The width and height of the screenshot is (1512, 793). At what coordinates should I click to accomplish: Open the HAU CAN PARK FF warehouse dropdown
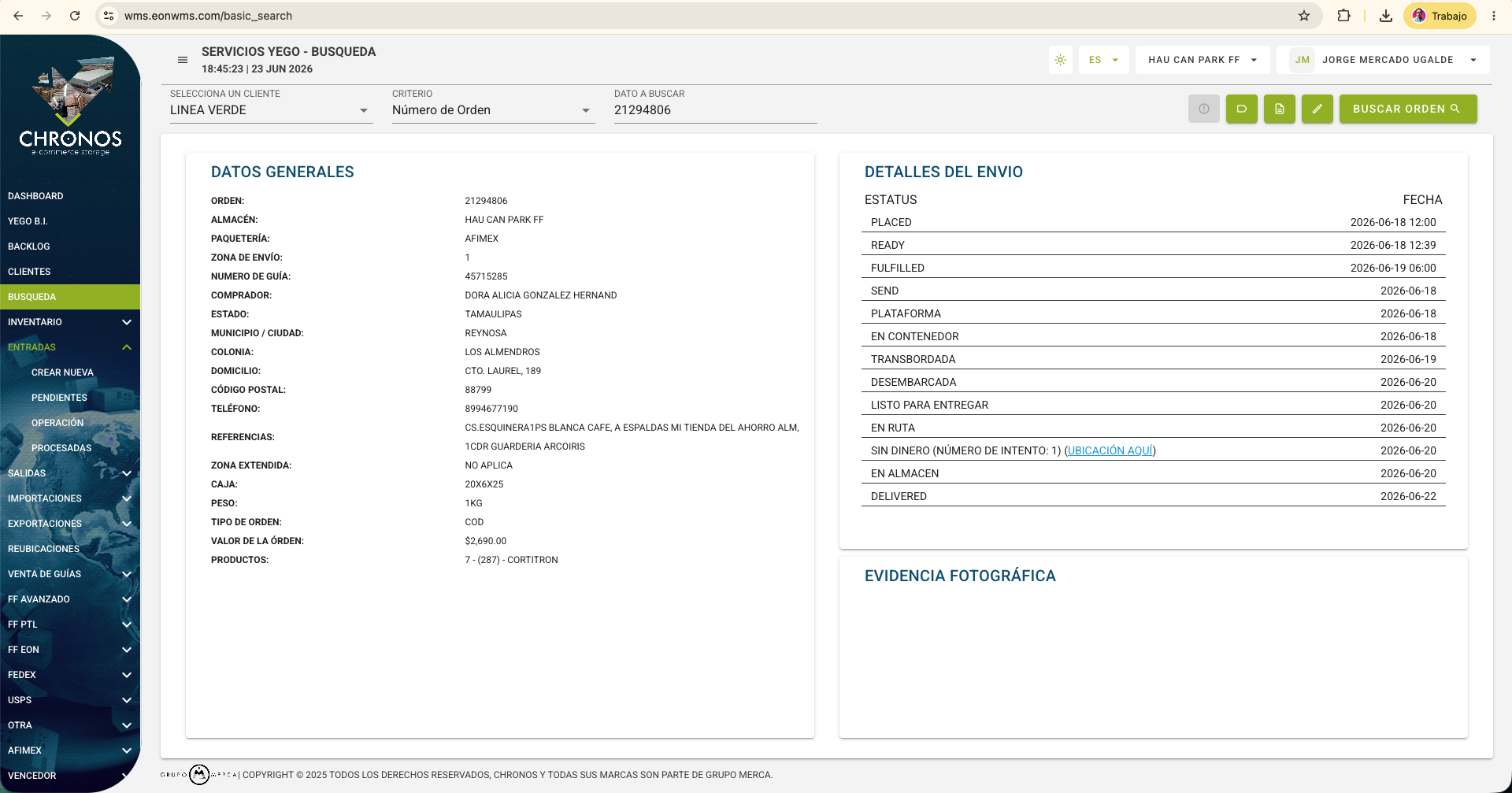[1203, 60]
